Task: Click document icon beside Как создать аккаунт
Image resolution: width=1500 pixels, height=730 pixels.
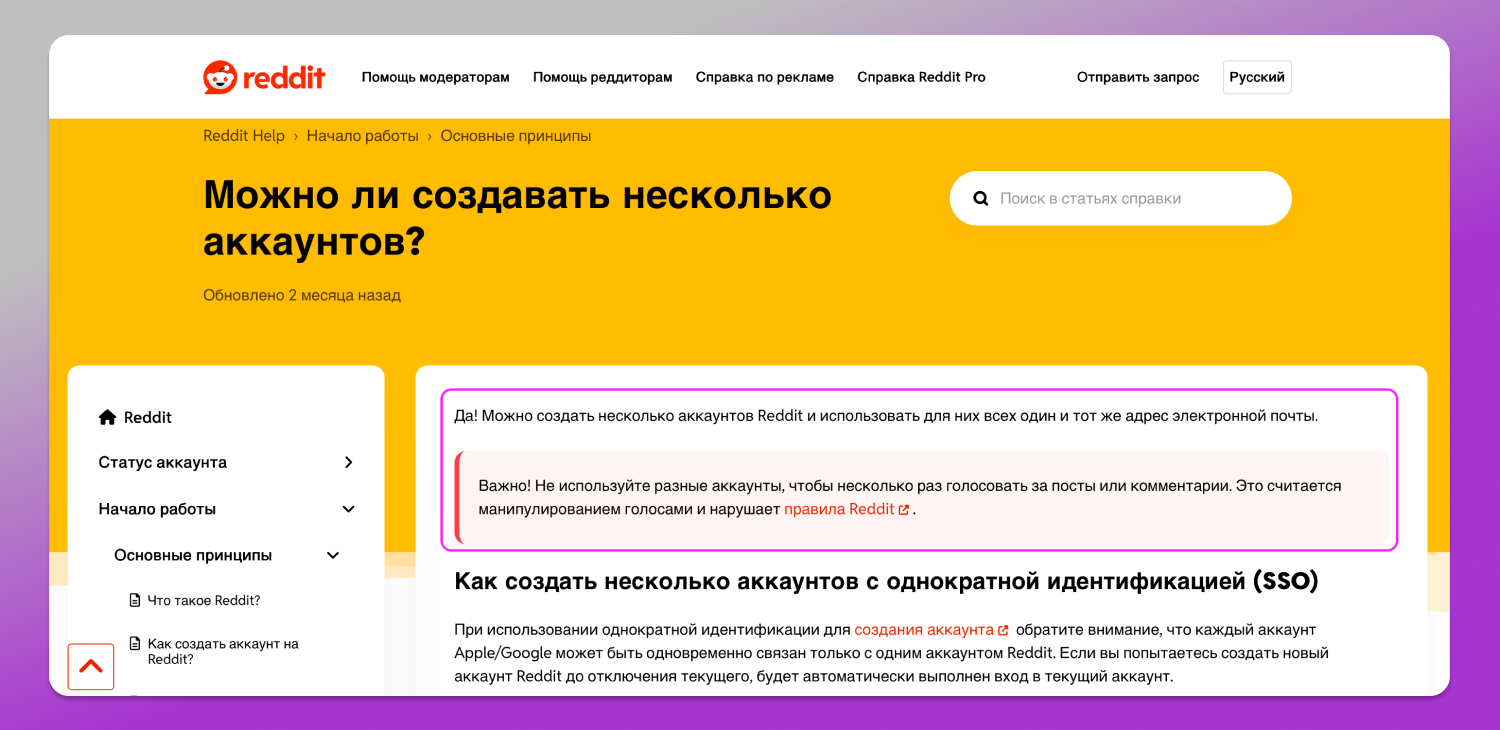Action: pos(135,644)
